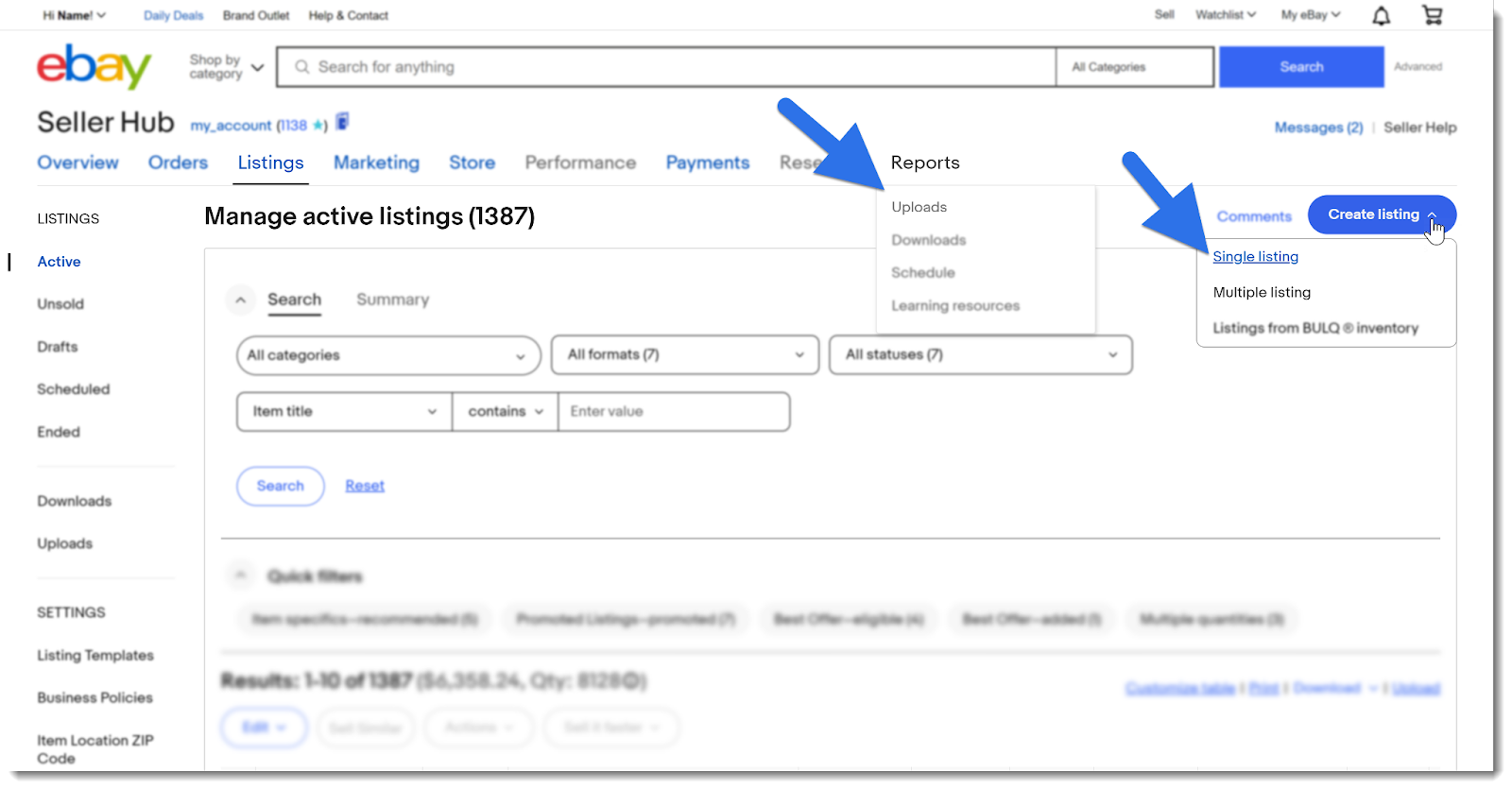
Task: Go to the Orders tab
Action: 178,163
